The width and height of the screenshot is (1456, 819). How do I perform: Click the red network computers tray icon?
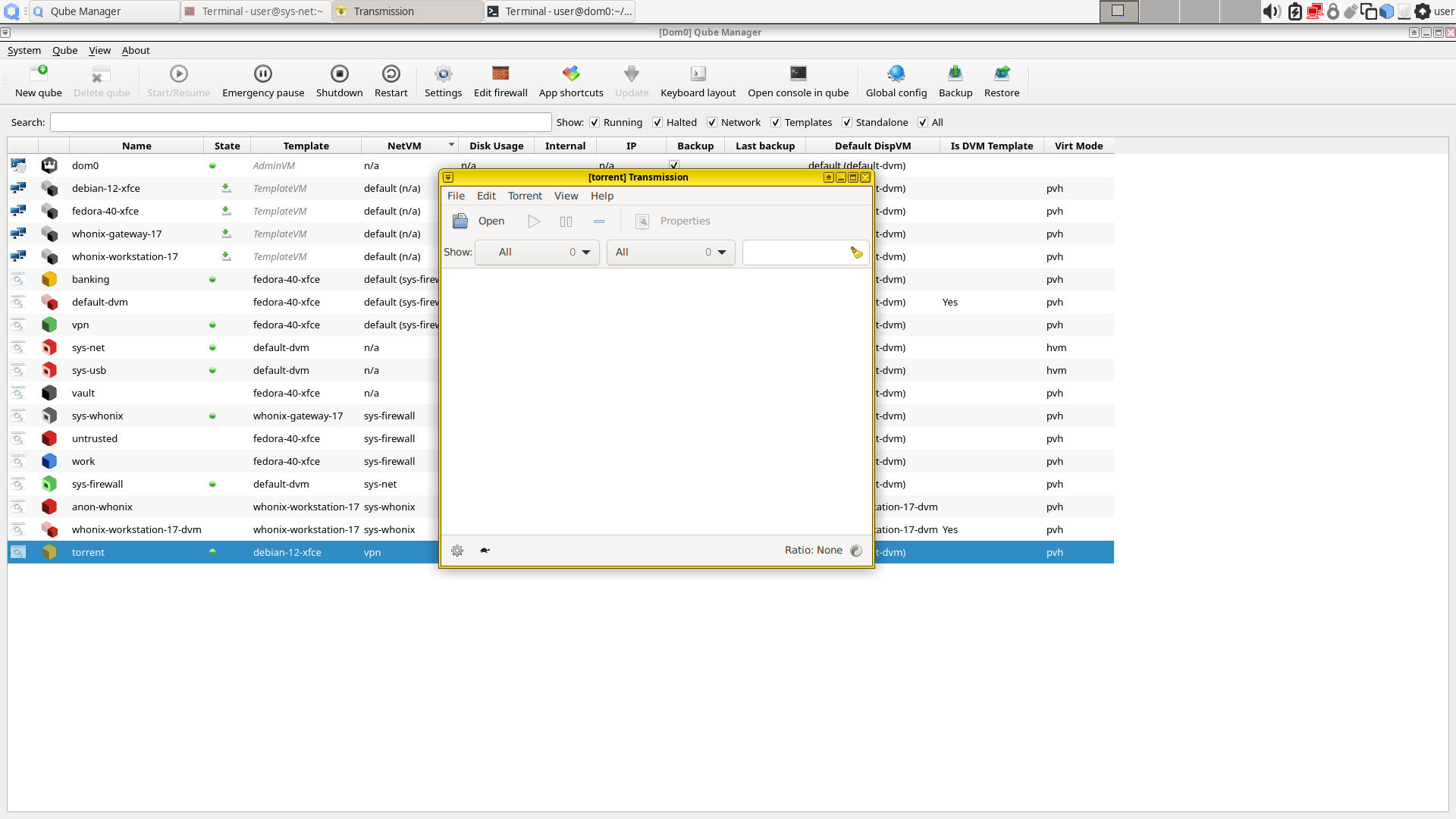pos(1315,11)
